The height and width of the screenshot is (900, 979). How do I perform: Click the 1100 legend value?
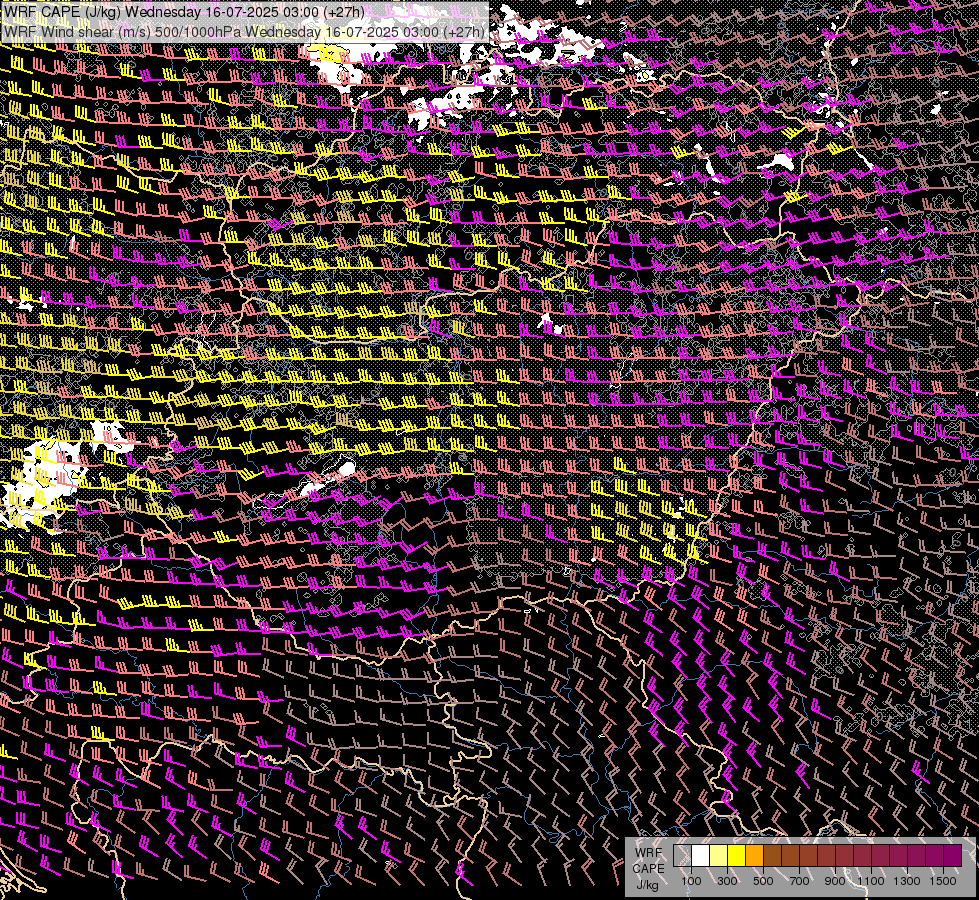click(871, 881)
